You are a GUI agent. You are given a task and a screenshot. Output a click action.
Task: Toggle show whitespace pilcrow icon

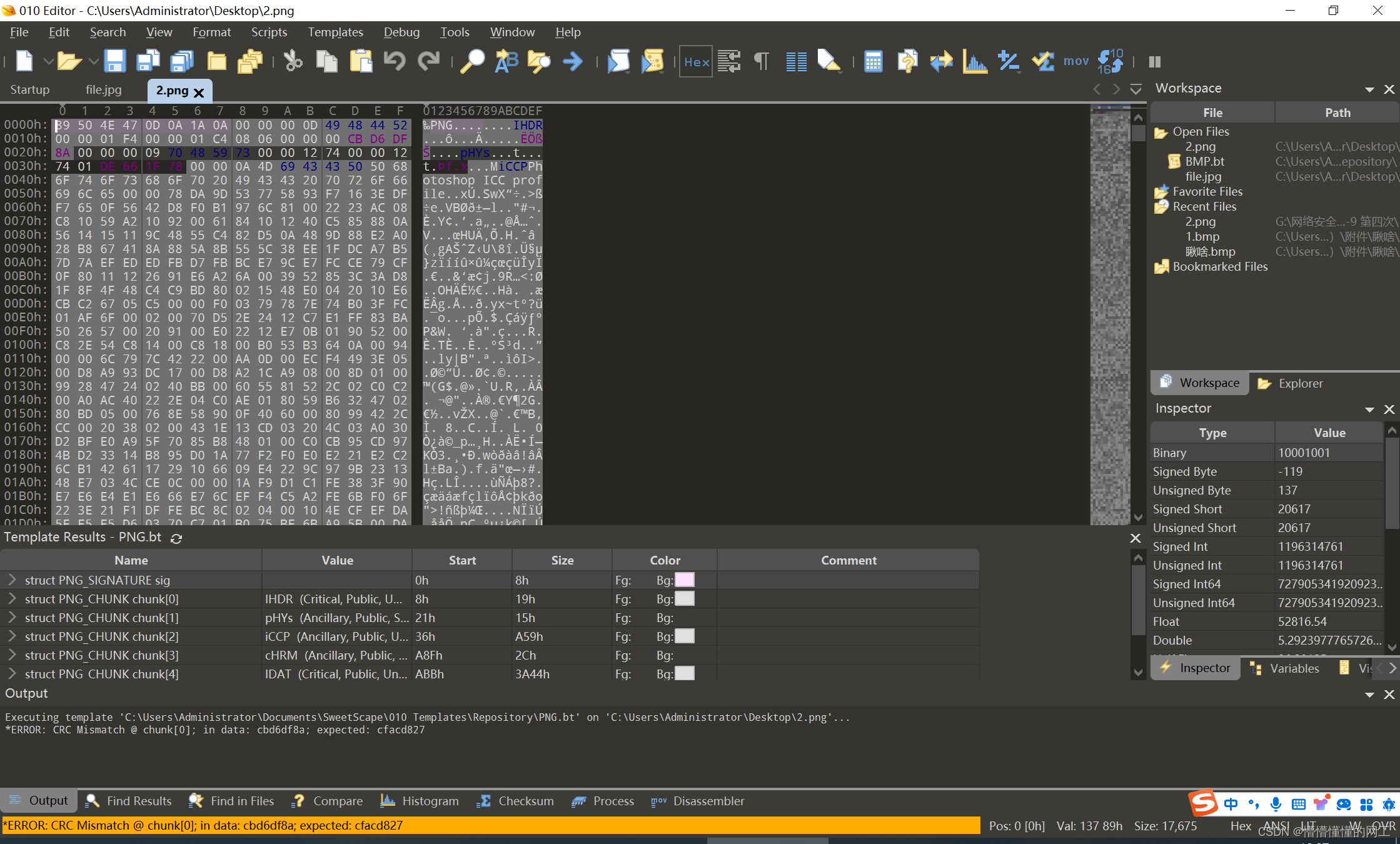[762, 61]
